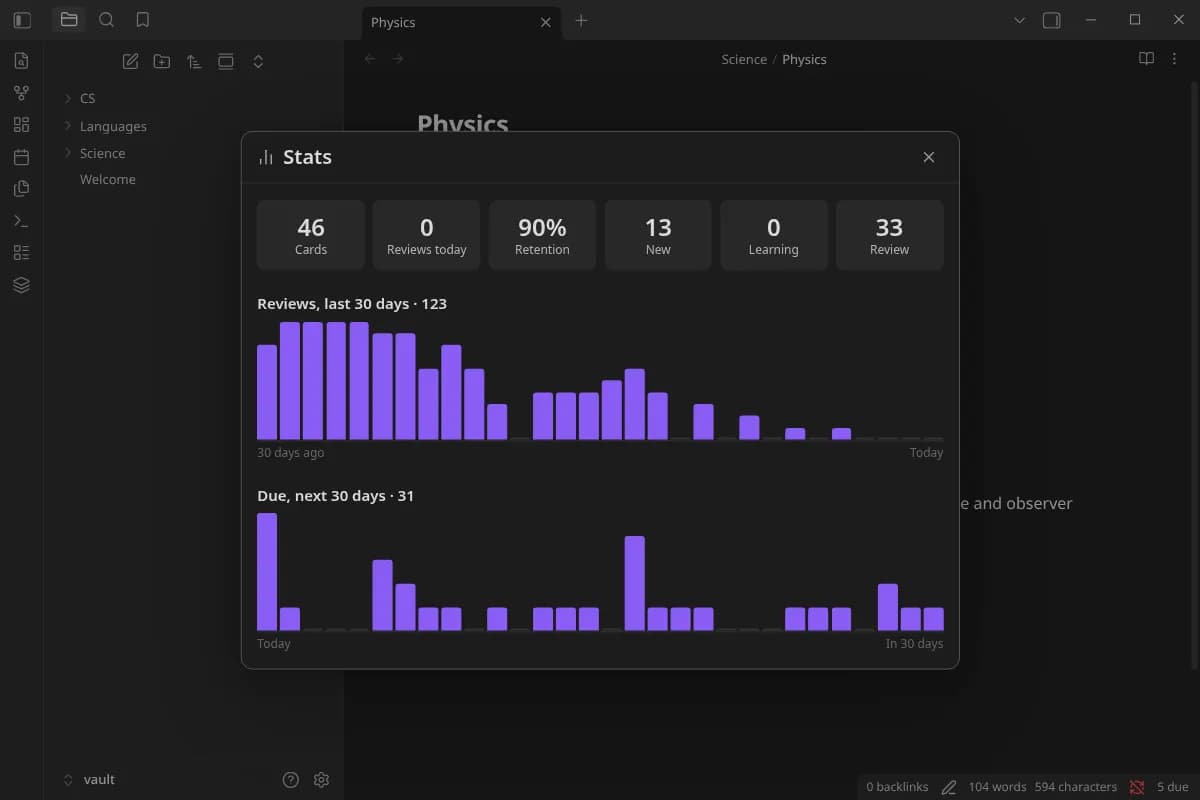Screen dimensions: 1200x800
Task: Open the vault switcher
Action: pyautogui.click(x=99, y=780)
